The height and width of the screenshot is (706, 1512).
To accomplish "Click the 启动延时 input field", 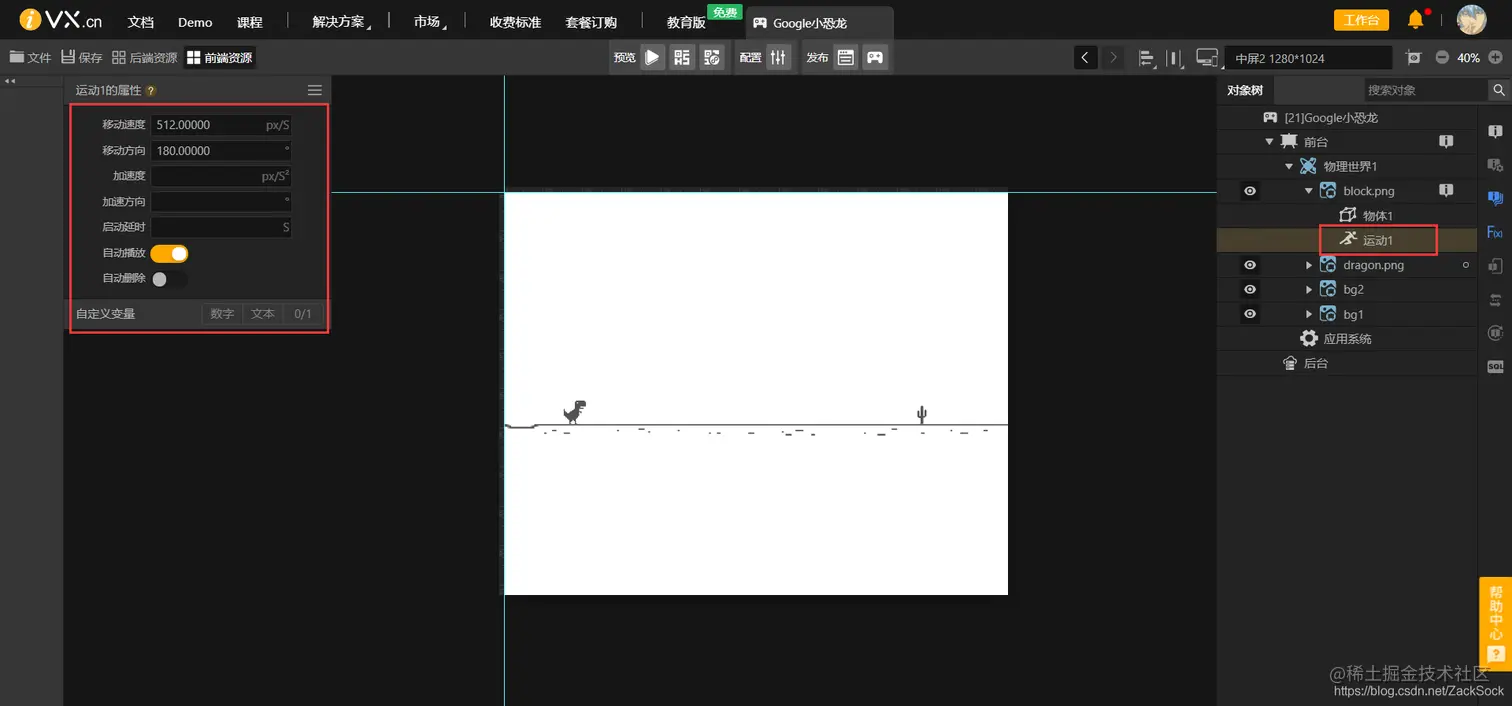I will 221,227.
